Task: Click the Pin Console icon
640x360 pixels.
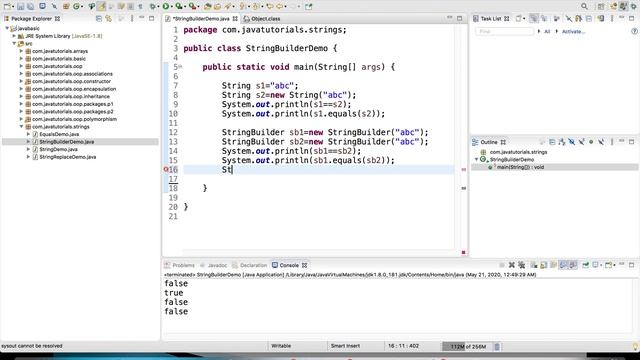Action: [585, 265]
